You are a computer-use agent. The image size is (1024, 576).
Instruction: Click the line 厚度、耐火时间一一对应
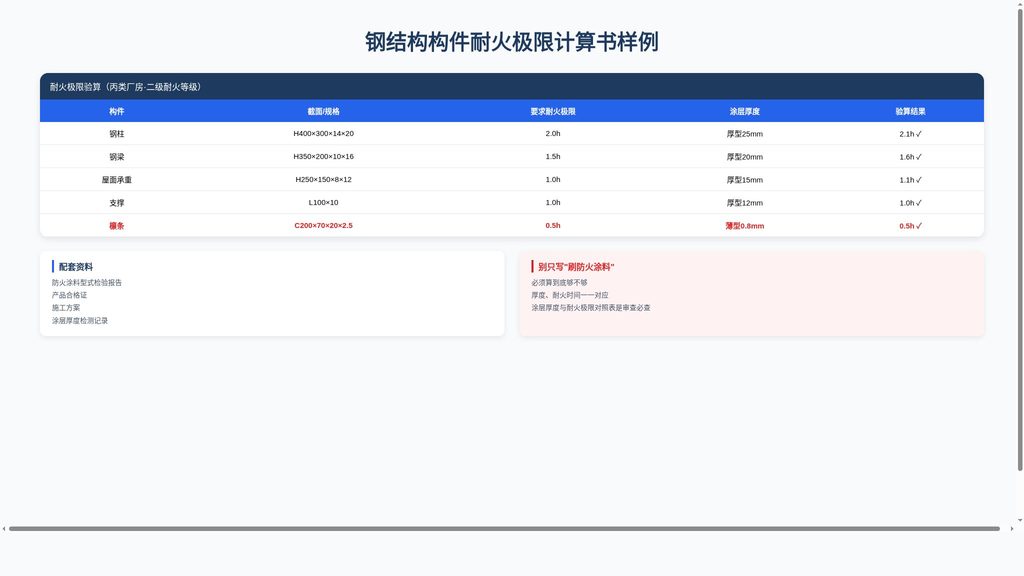[569, 295]
